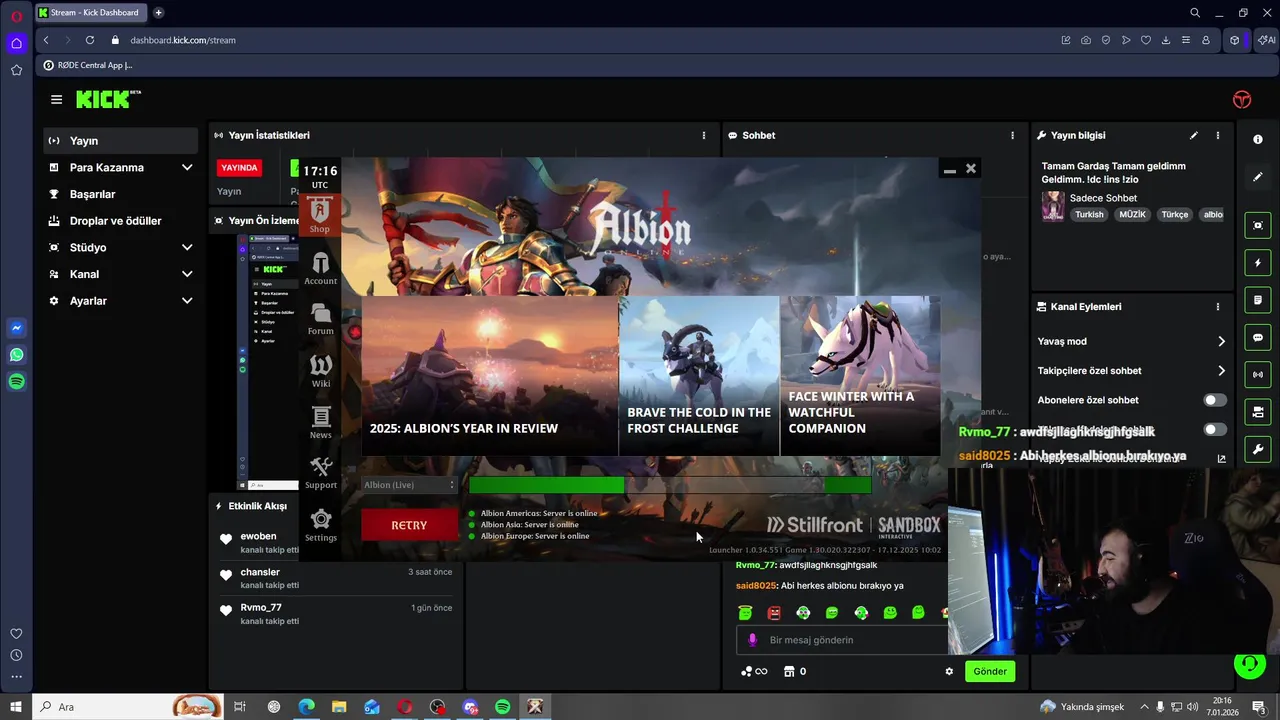This screenshot has height=720, width=1280.
Task: Open Albion (Live) server dropdown
Action: pos(409,485)
